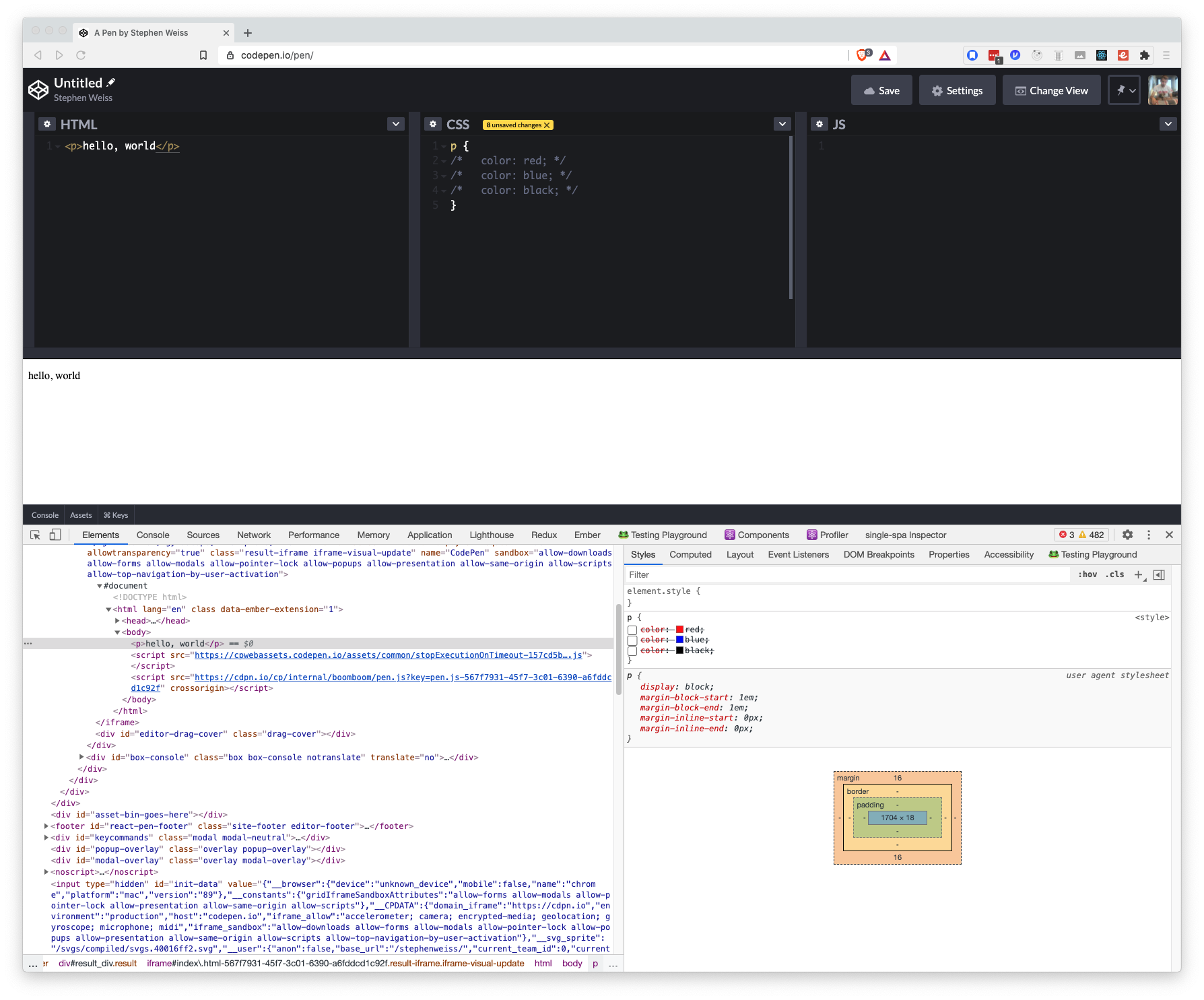Open the browser hamburger menu
Screen dimensions: 1204x1000
pyautogui.click(x=1166, y=55)
